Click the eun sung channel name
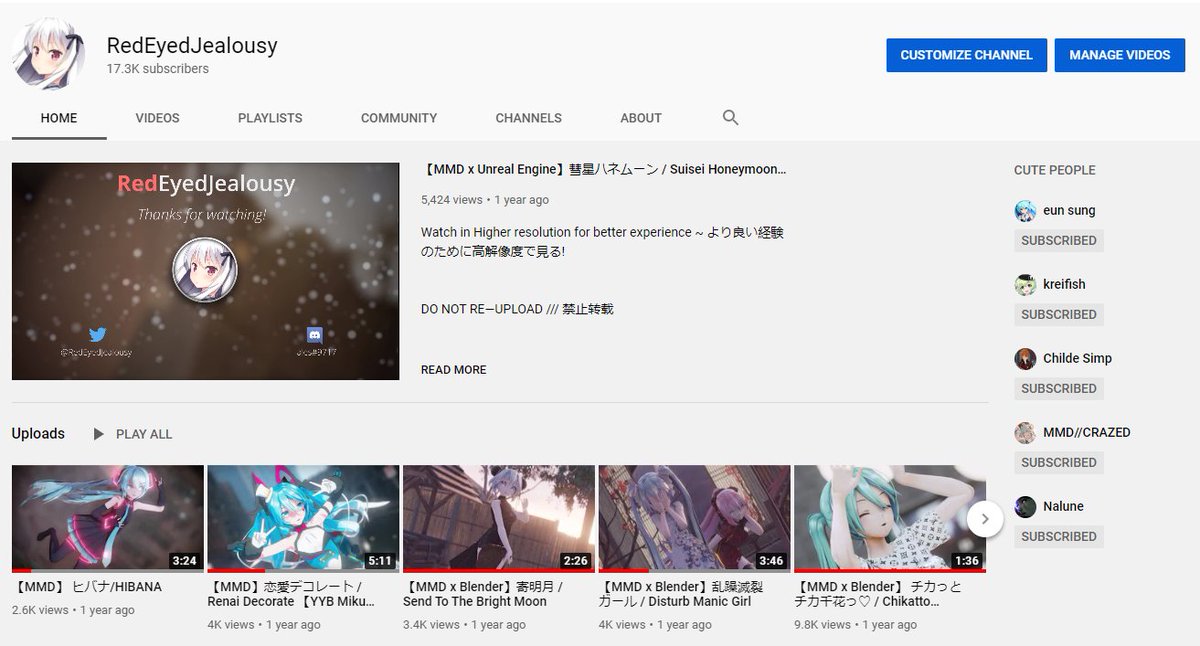 [1069, 211]
